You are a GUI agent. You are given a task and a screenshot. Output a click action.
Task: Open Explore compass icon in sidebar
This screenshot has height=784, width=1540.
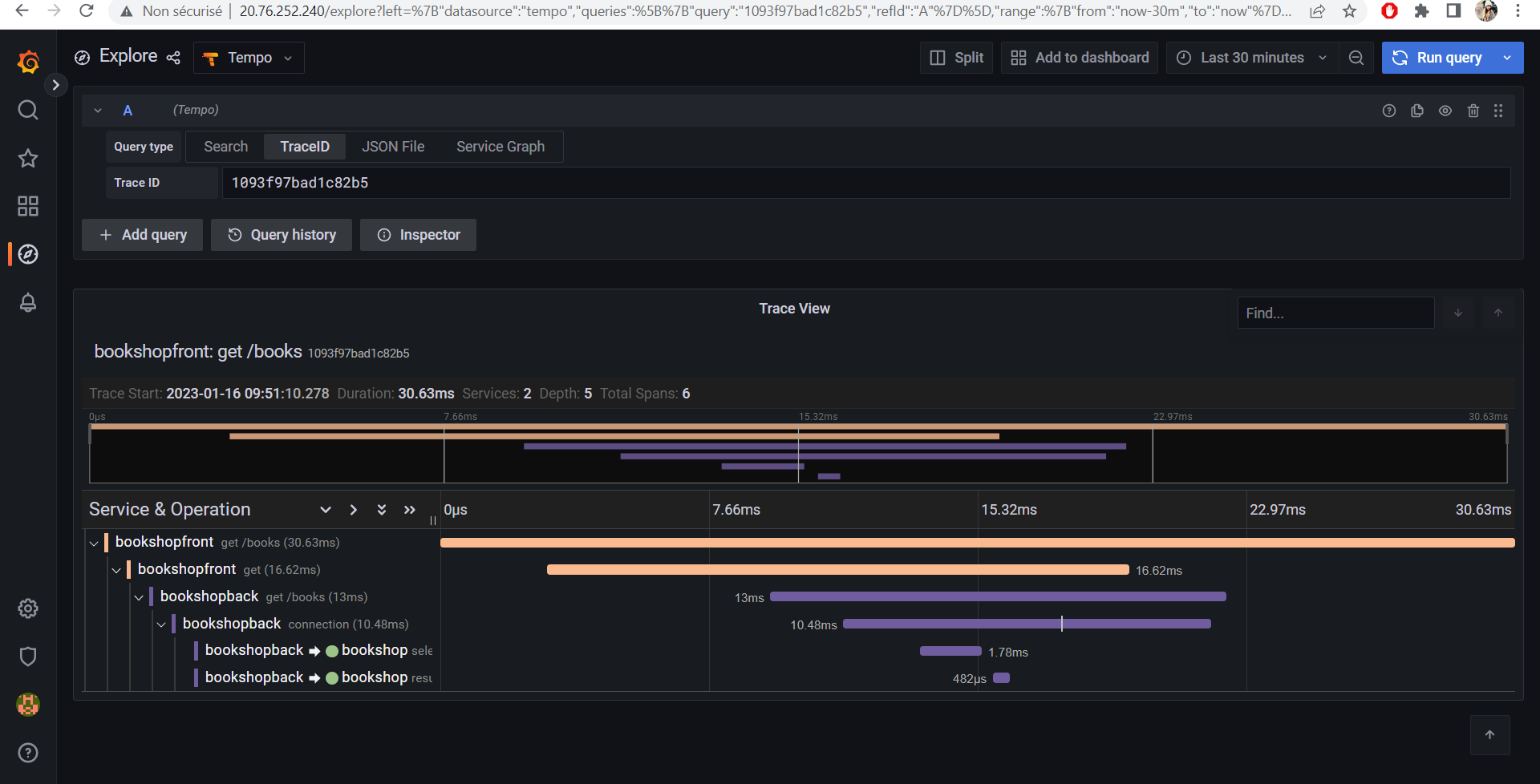pos(28,254)
